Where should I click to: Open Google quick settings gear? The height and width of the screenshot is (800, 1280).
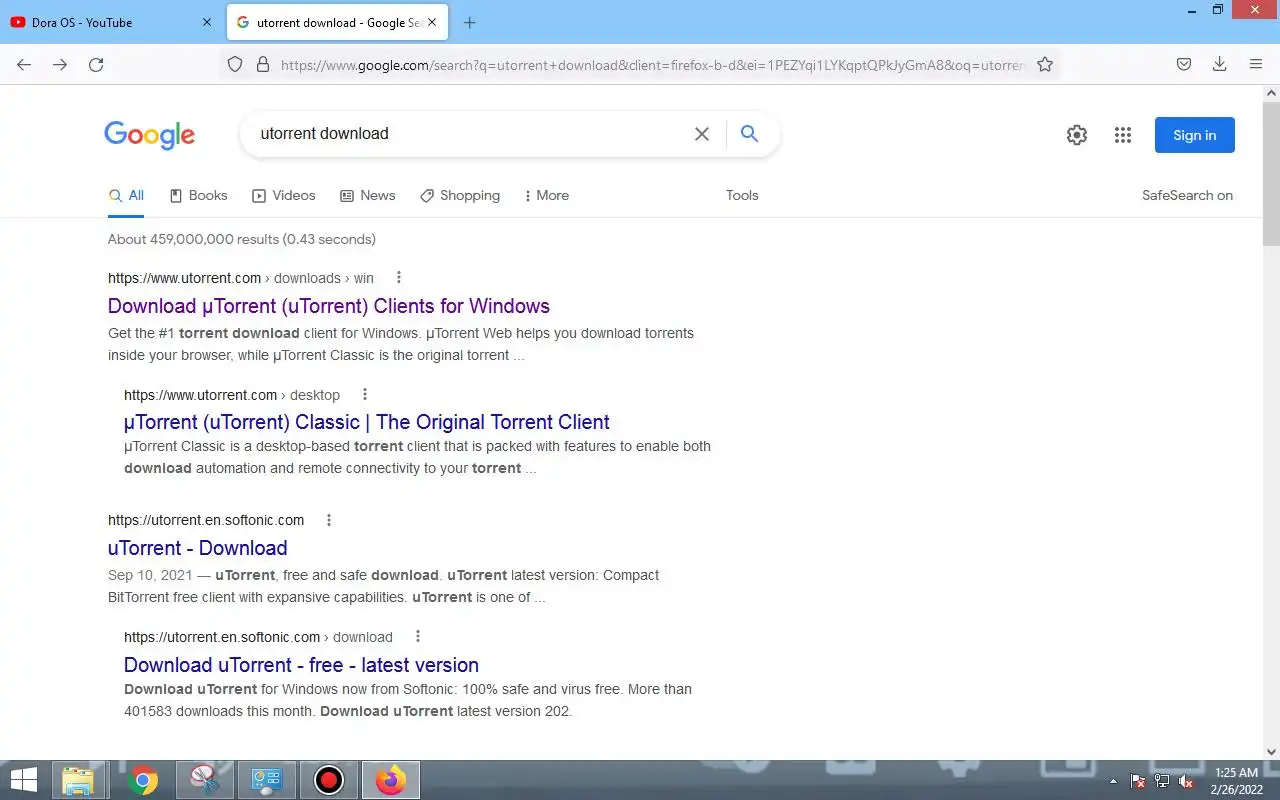tap(1077, 135)
